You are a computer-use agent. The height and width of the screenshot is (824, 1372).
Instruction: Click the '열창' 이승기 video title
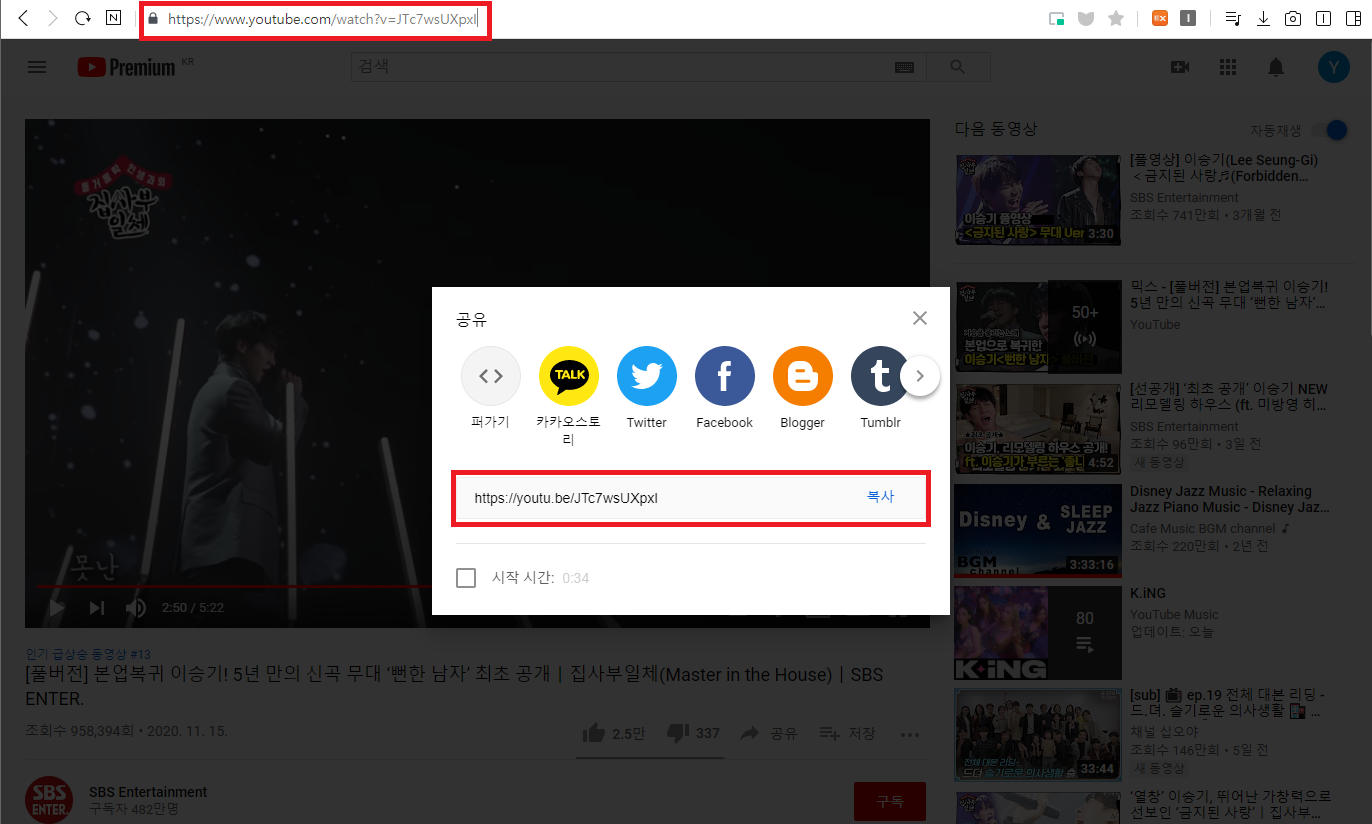click(1230, 805)
